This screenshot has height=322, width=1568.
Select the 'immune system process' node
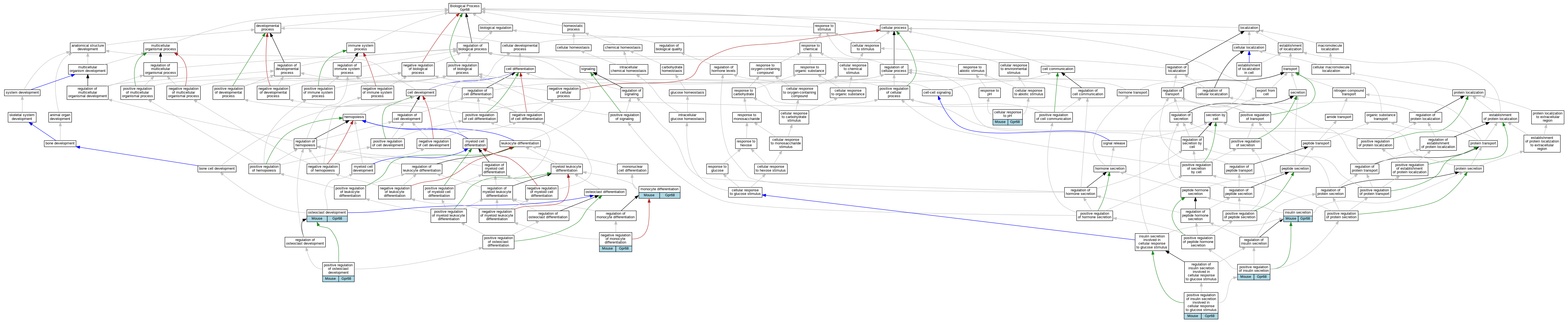360,47
